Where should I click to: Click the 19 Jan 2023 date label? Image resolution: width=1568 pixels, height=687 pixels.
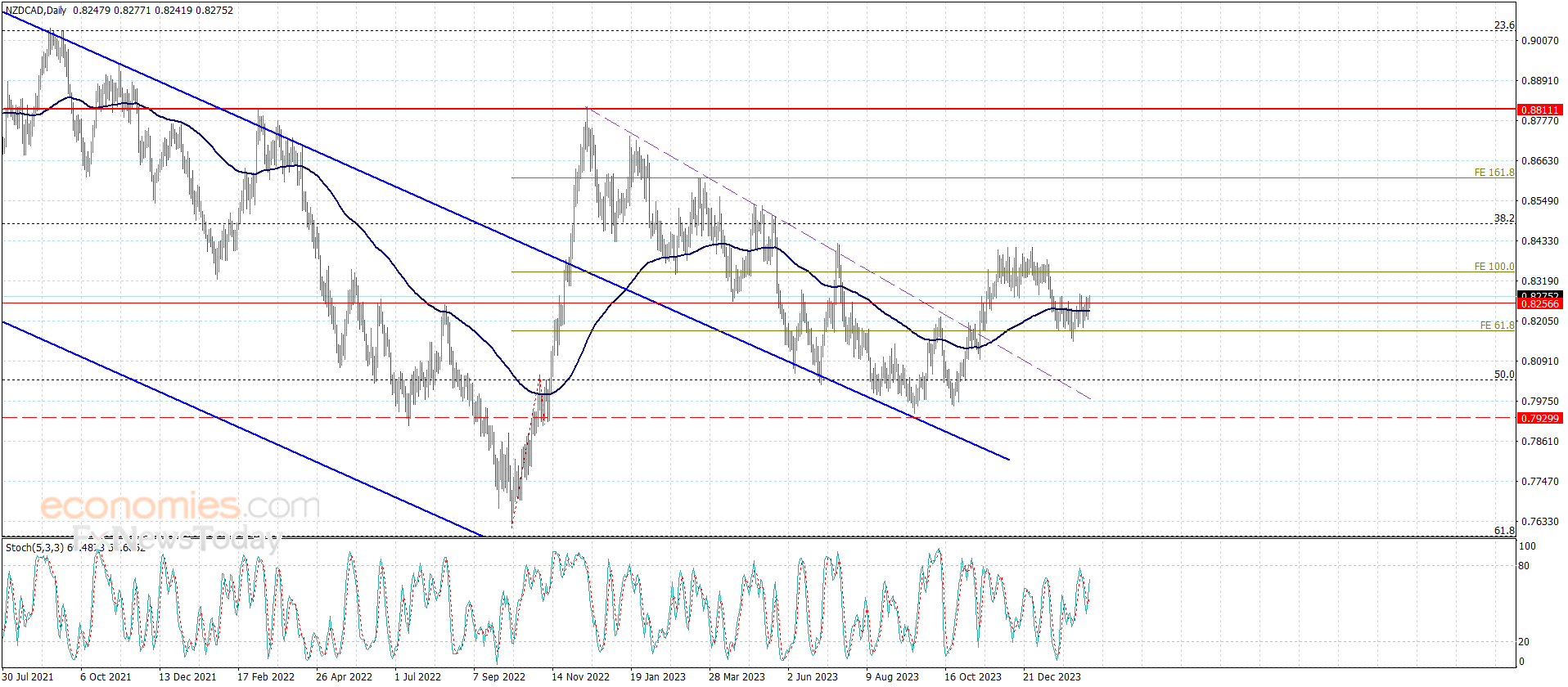click(658, 677)
